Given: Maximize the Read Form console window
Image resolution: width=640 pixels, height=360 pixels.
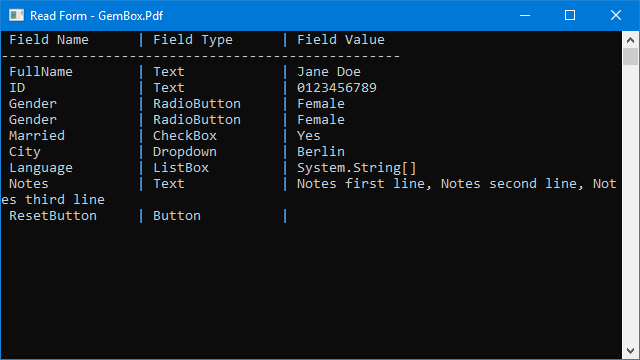Looking at the screenshot, I should (x=570, y=16).
